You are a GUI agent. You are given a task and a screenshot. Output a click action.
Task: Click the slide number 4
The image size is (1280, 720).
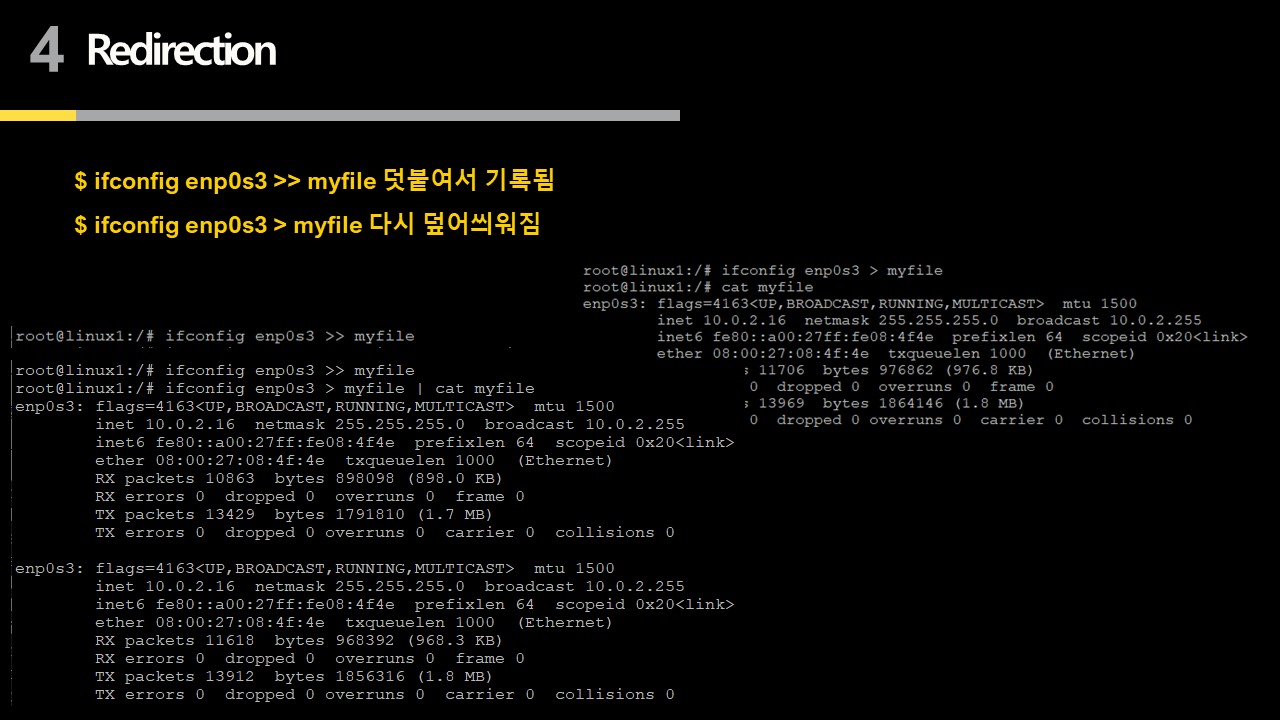coord(46,51)
